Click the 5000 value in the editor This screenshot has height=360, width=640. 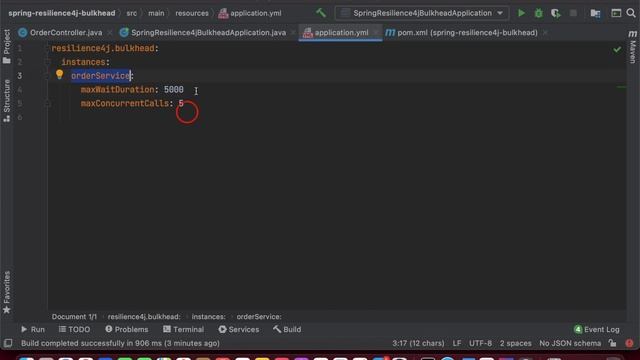(x=173, y=90)
